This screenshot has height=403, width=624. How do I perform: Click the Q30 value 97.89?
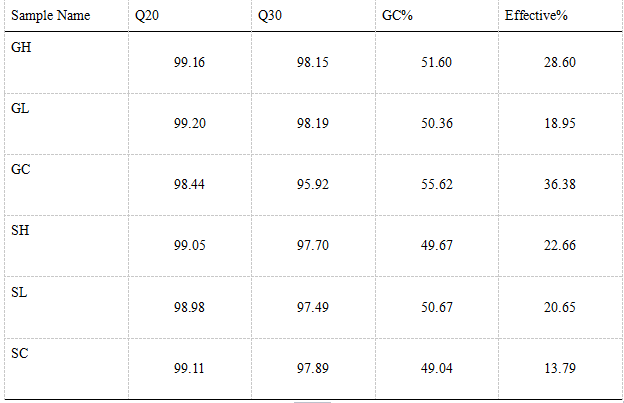point(313,368)
